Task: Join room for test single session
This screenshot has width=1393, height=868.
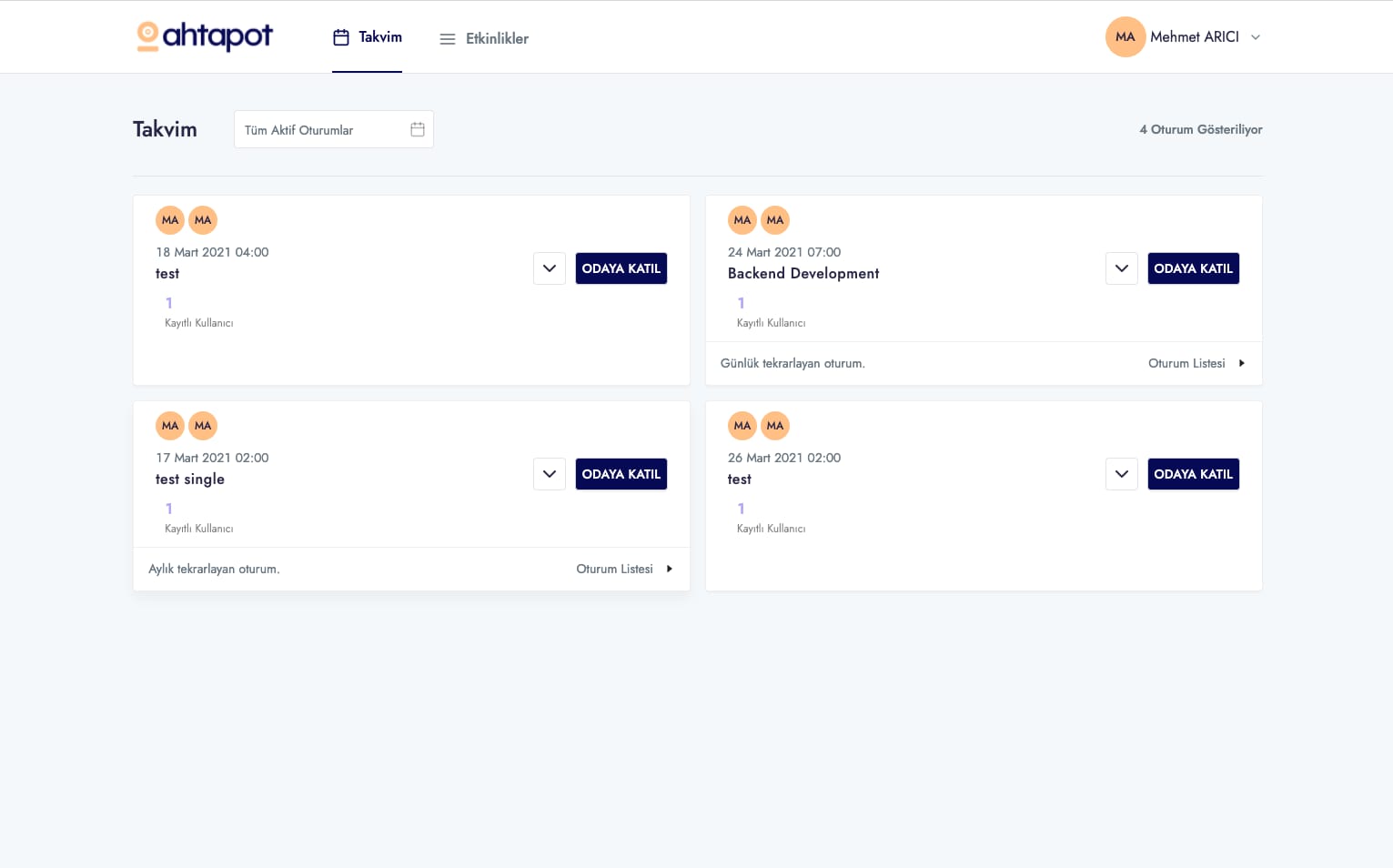Action: [x=621, y=474]
